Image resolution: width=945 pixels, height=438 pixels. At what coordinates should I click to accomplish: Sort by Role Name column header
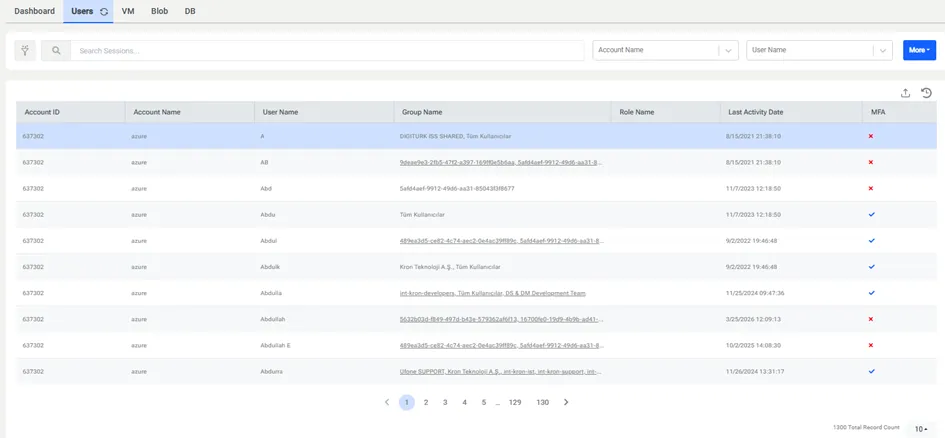click(x=666, y=112)
